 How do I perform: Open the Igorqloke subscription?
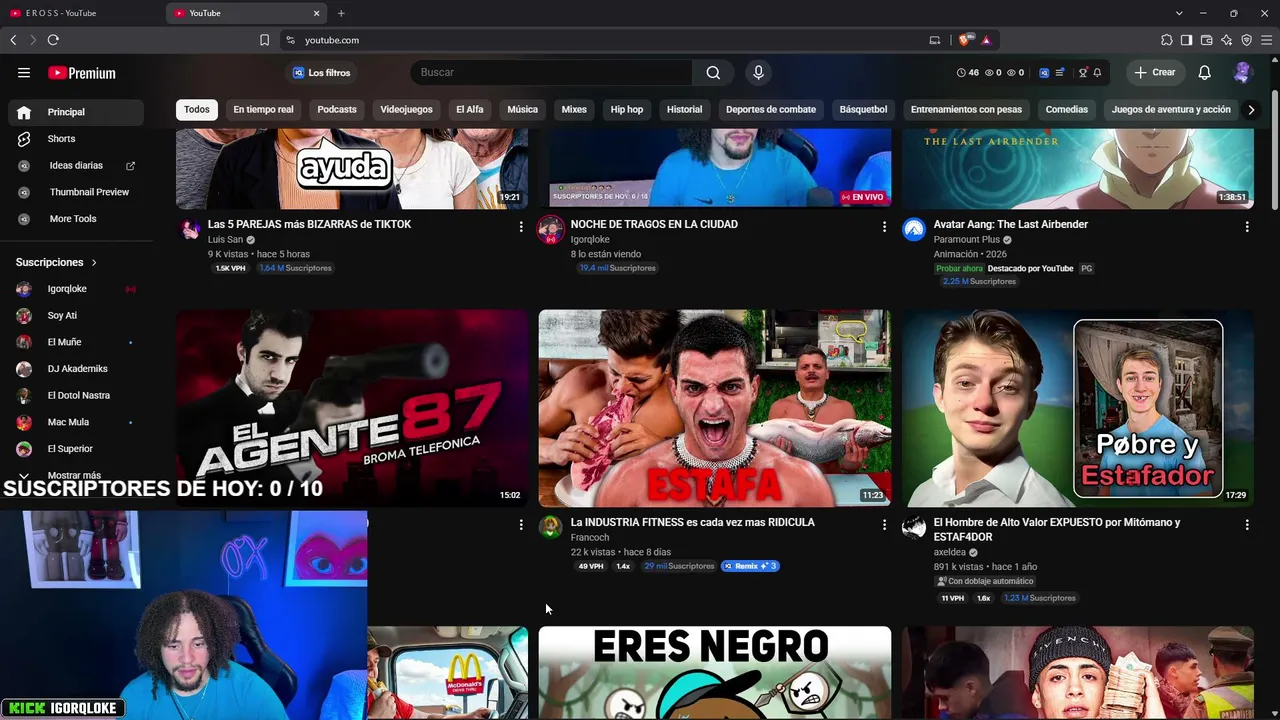76,289
